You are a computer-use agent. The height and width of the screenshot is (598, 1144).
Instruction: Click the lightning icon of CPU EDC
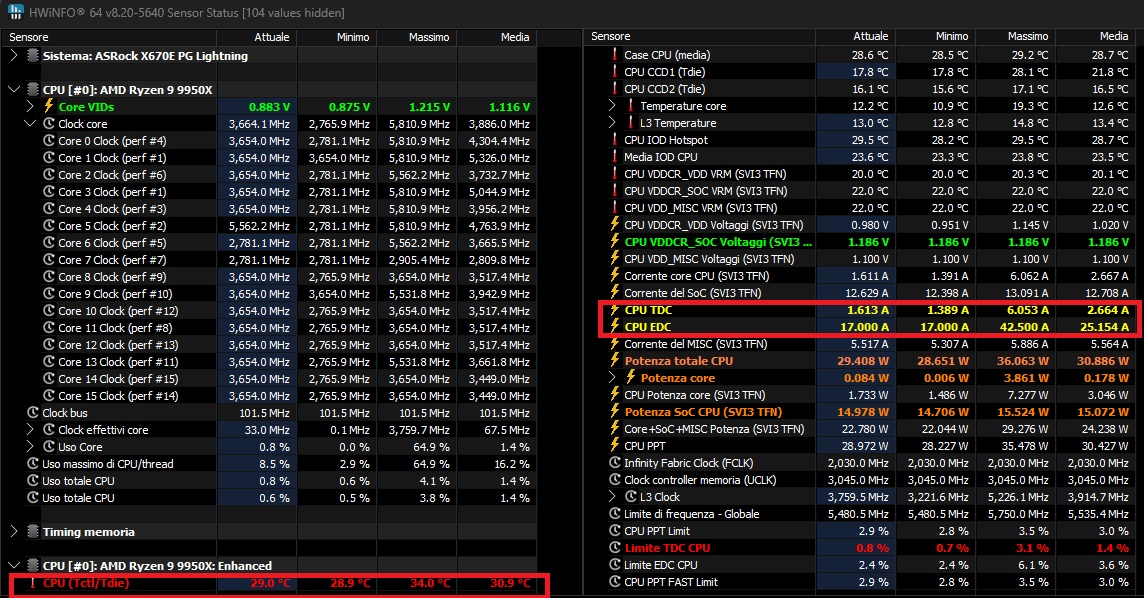(614, 327)
